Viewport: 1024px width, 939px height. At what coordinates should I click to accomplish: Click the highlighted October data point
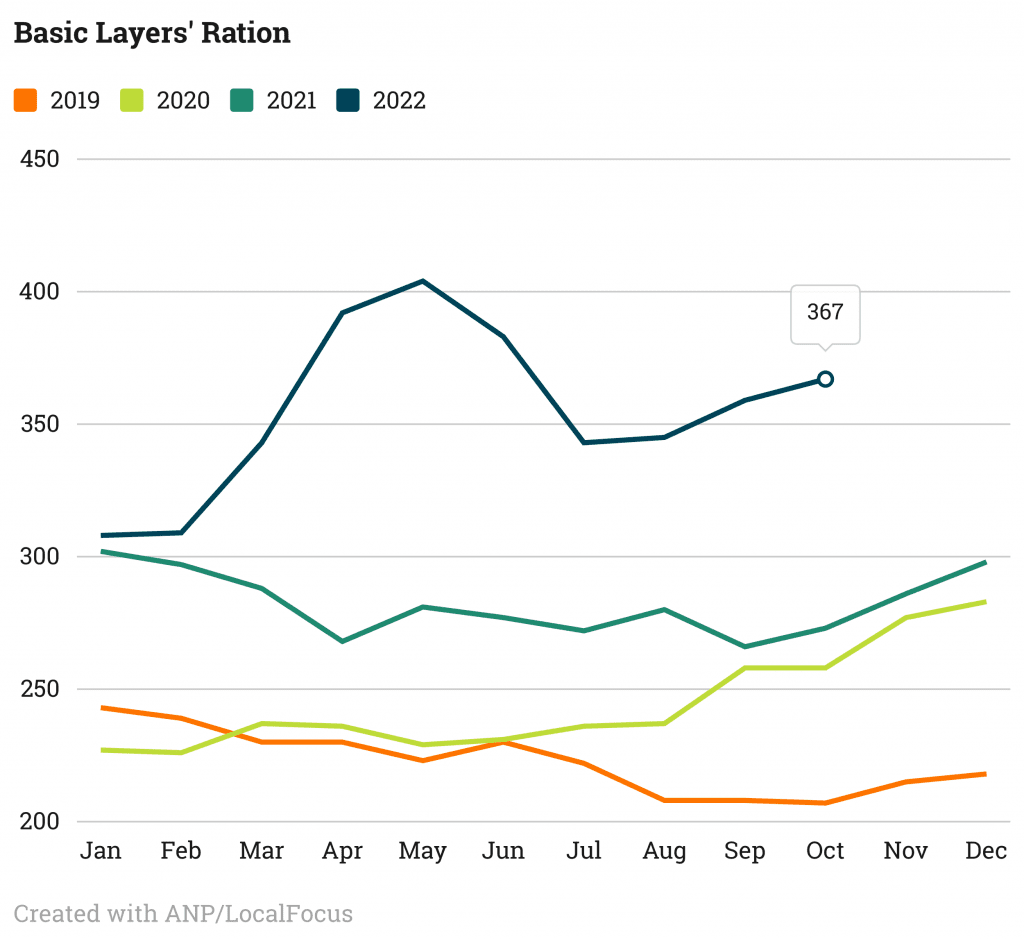coord(825,378)
